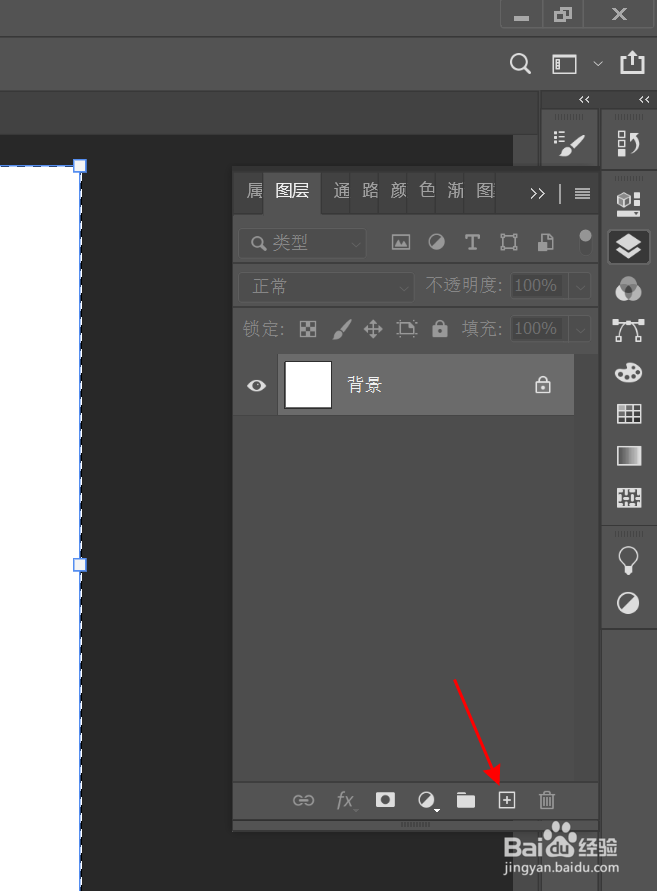
Task: Switch to the 颜 (Color) tab
Action: [x=398, y=190]
